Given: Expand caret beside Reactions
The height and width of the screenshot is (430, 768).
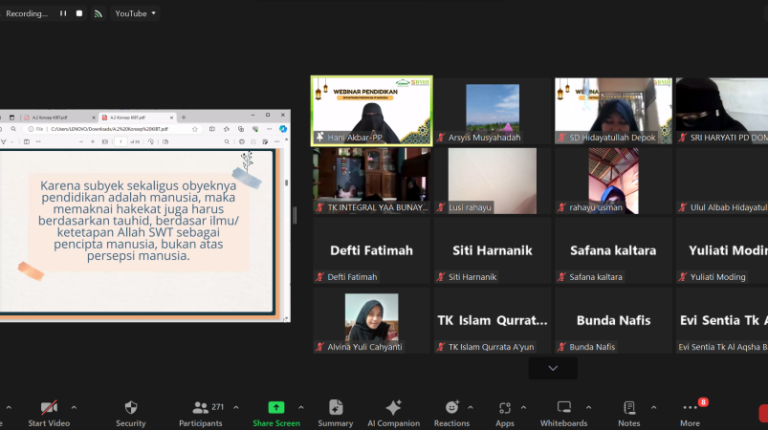Looking at the screenshot, I should tap(470, 407).
